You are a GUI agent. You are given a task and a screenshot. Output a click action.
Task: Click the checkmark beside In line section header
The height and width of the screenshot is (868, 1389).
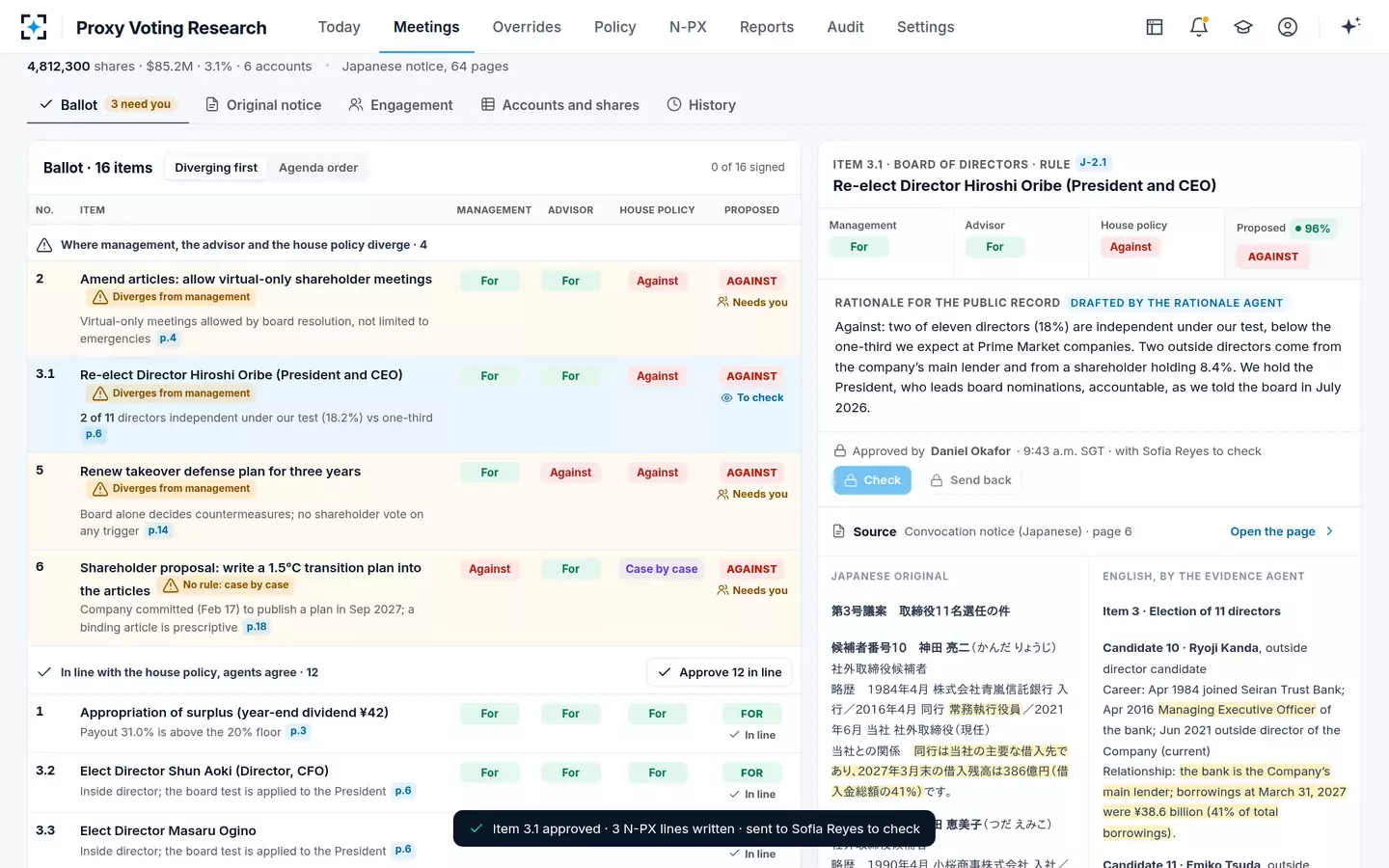pos(44,672)
